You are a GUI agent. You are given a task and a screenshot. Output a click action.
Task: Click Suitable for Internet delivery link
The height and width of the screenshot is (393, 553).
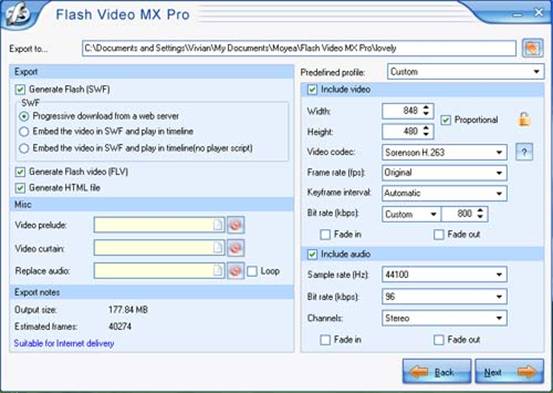[64, 343]
